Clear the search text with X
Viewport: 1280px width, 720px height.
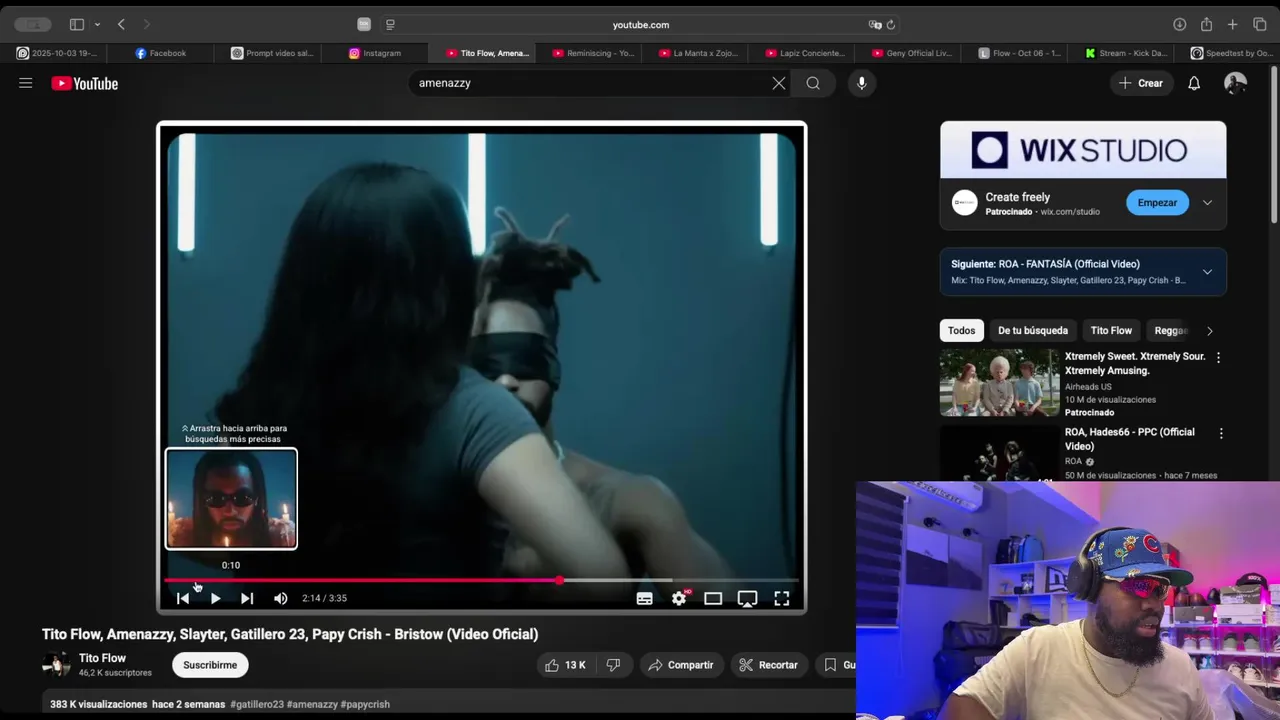point(779,83)
